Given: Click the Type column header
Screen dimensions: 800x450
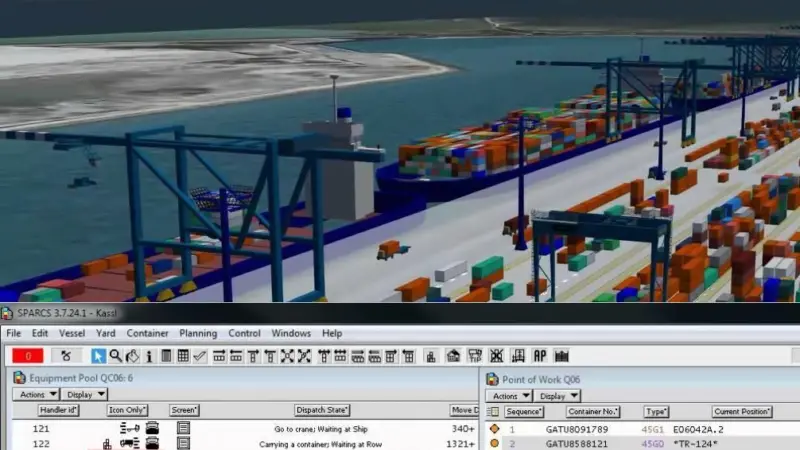Looking at the screenshot, I should 656,412.
